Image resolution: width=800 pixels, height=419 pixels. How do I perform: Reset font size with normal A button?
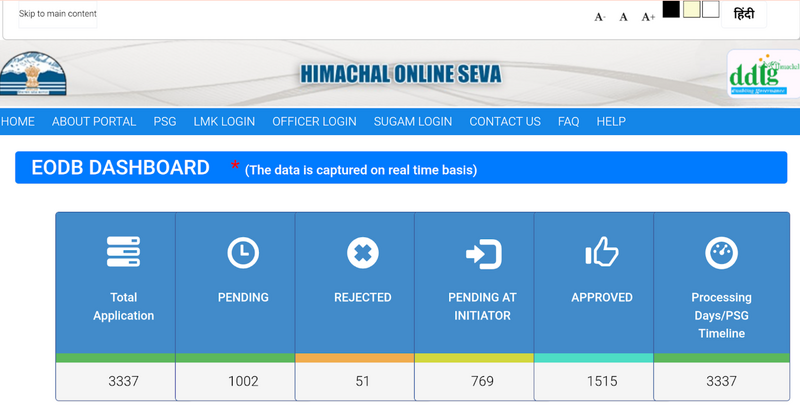pyautogui.click(x=624, y=17)
